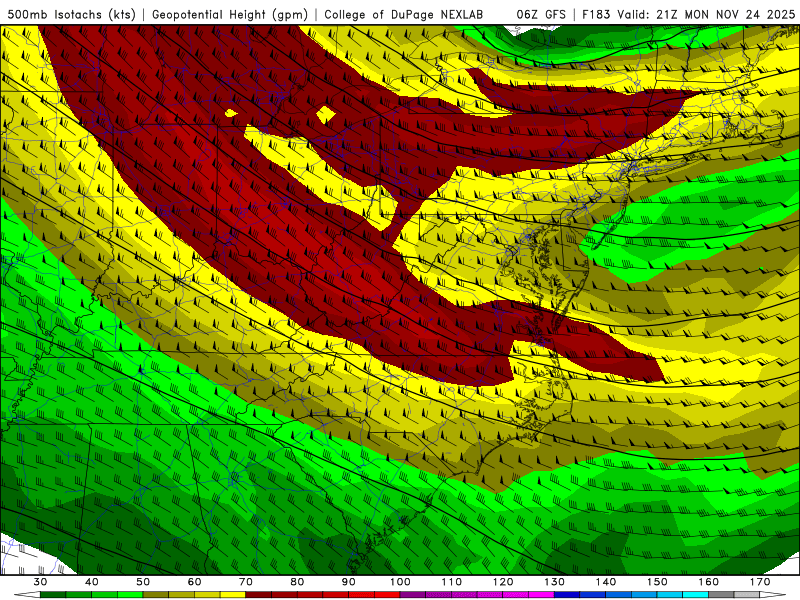Click the 110 label on color scale
This screenshot has height=600, width=800.
pyautogui.click(x=452, y=582)
